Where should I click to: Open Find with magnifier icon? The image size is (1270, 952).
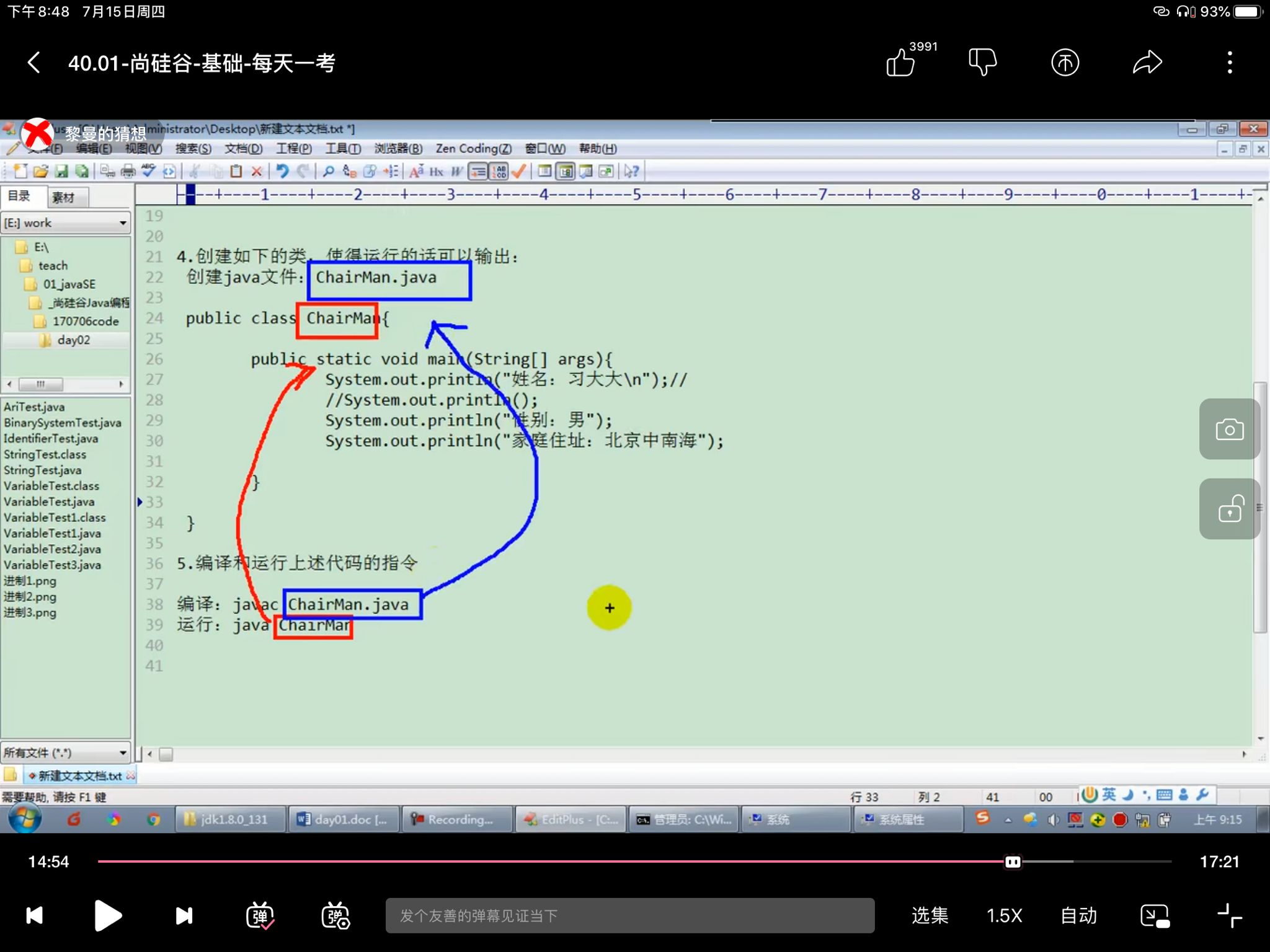click(x=329, y=171)
